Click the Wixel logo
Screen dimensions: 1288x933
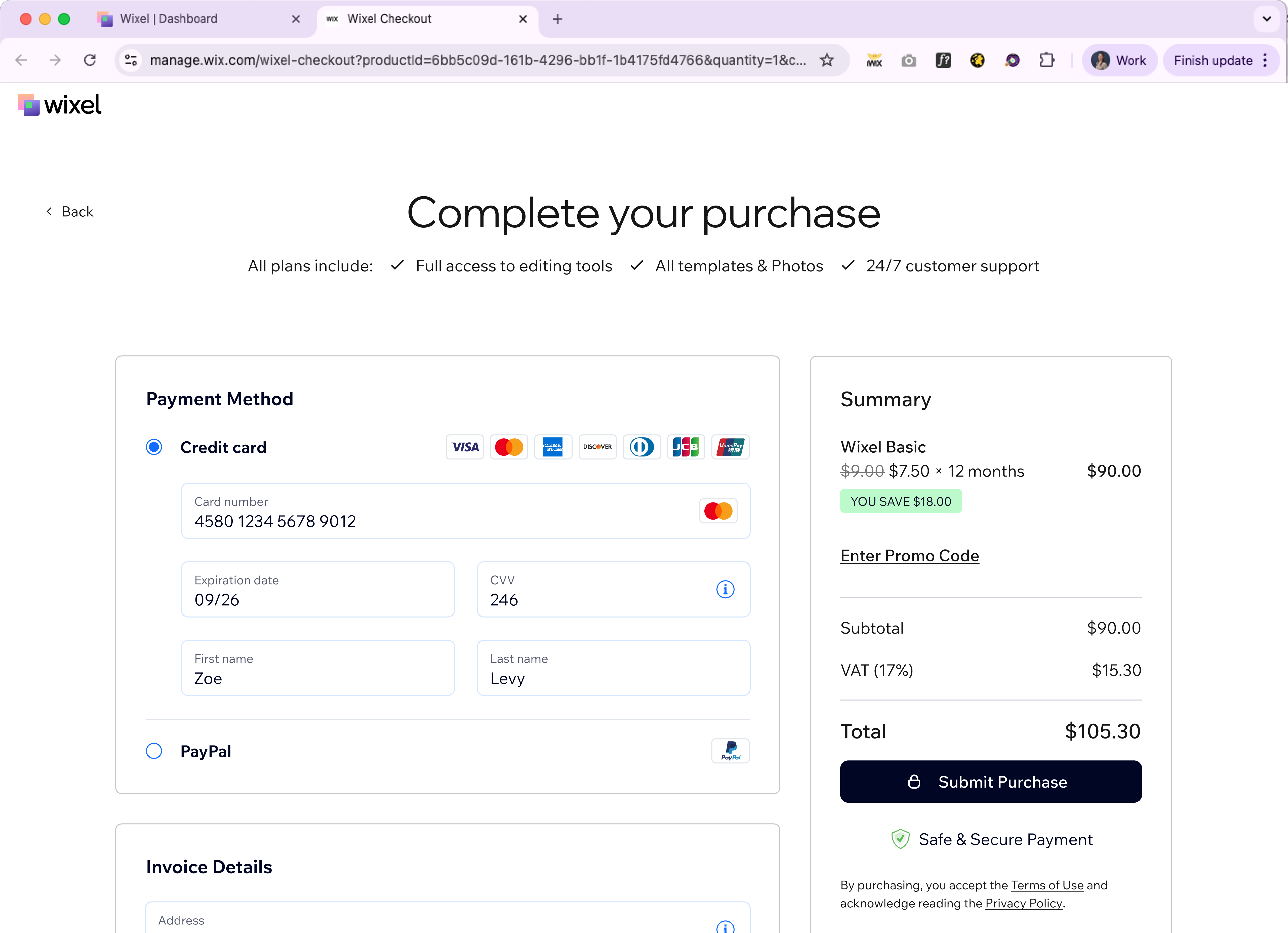[x=60, y=105]
